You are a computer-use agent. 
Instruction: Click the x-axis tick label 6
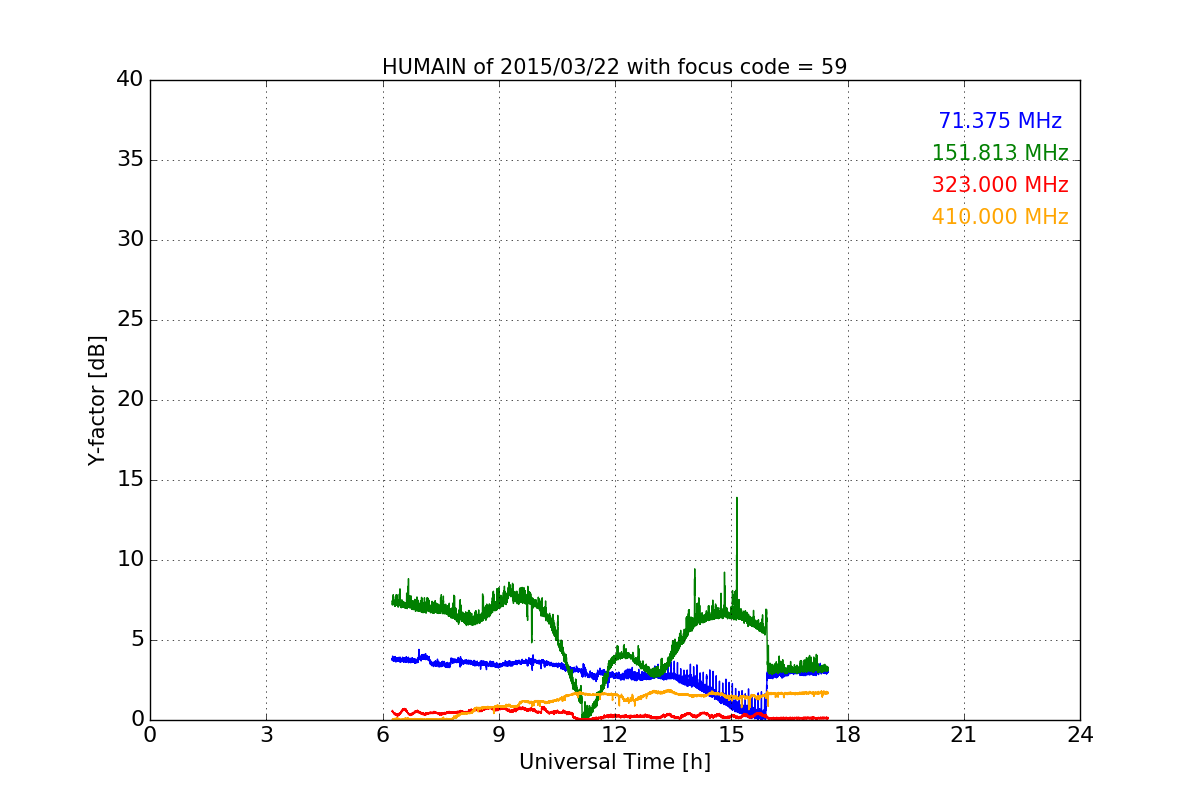383,735
